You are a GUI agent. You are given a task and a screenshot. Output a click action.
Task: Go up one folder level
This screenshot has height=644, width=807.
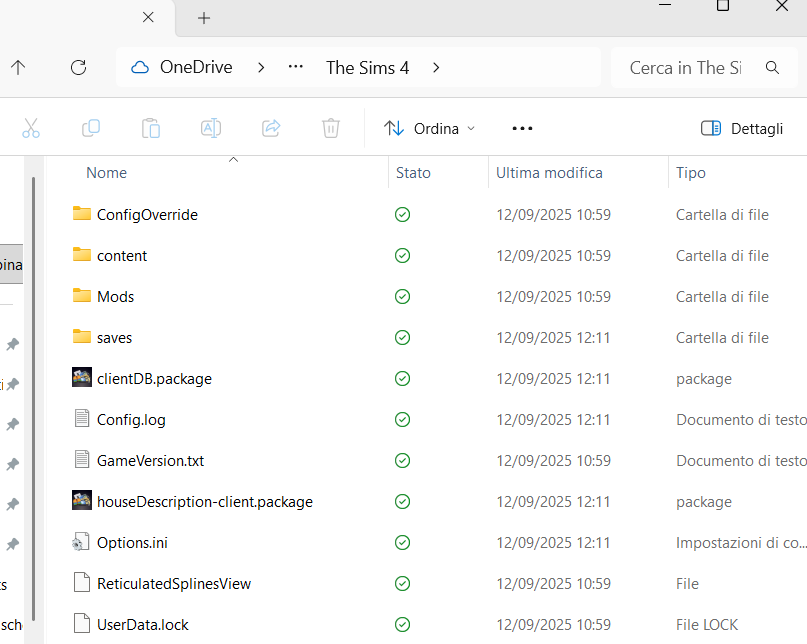(x=18, y=67)
